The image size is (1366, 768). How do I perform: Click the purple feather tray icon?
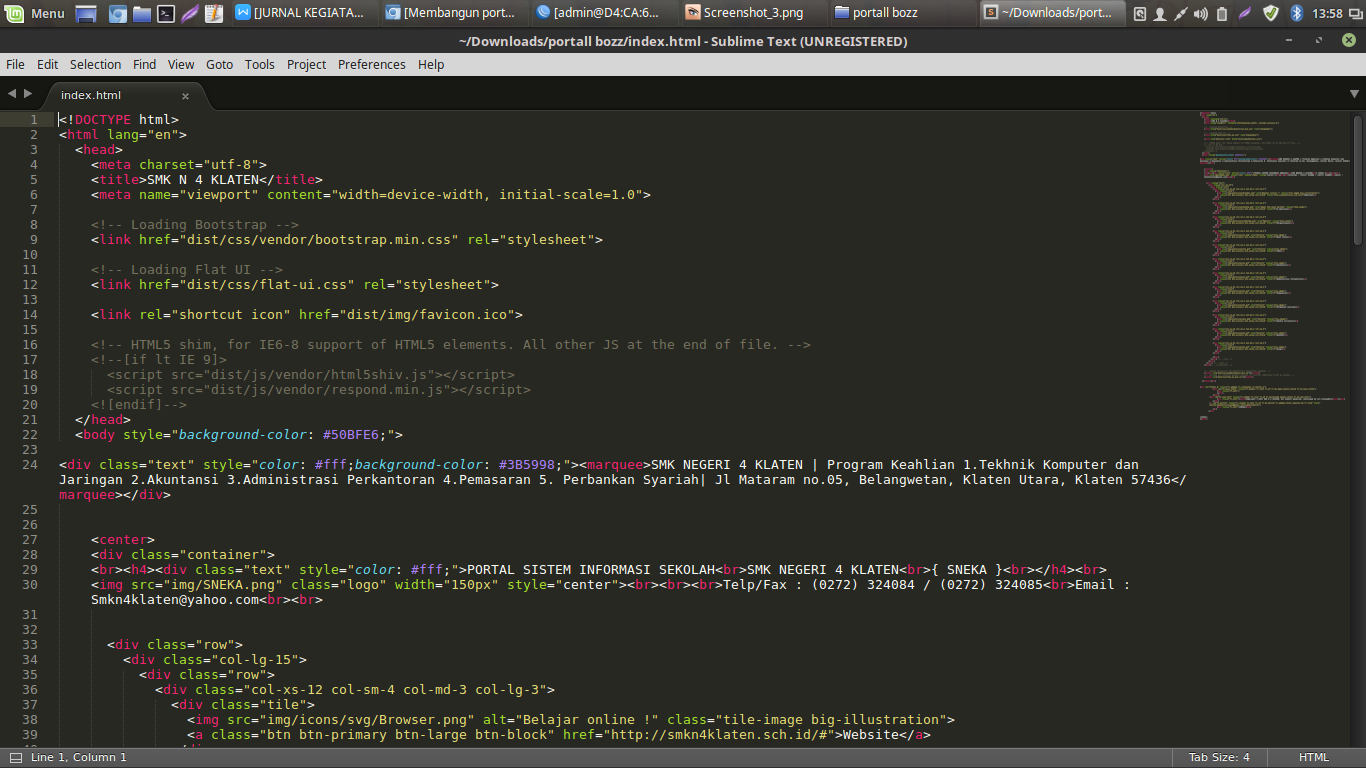1245,13
